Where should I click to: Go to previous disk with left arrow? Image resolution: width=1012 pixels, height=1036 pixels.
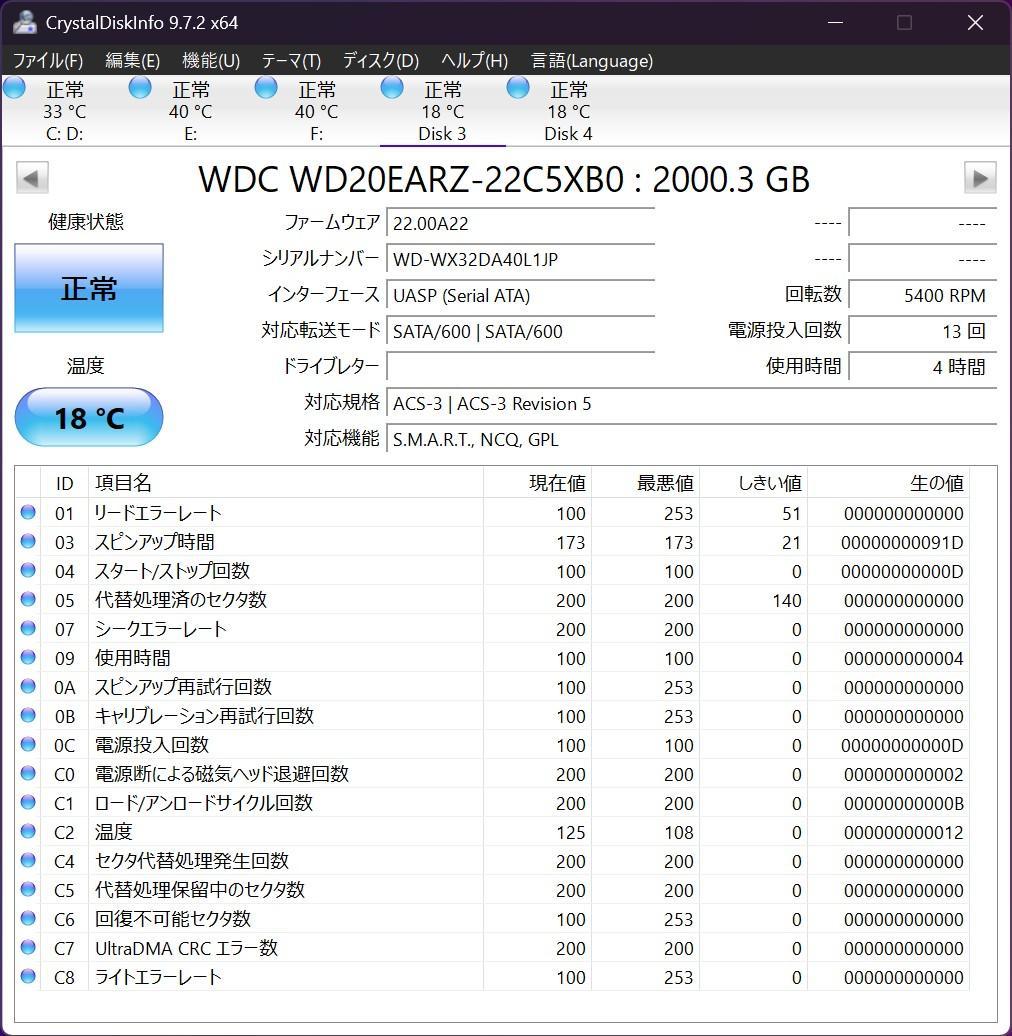[x=32, y=178]
